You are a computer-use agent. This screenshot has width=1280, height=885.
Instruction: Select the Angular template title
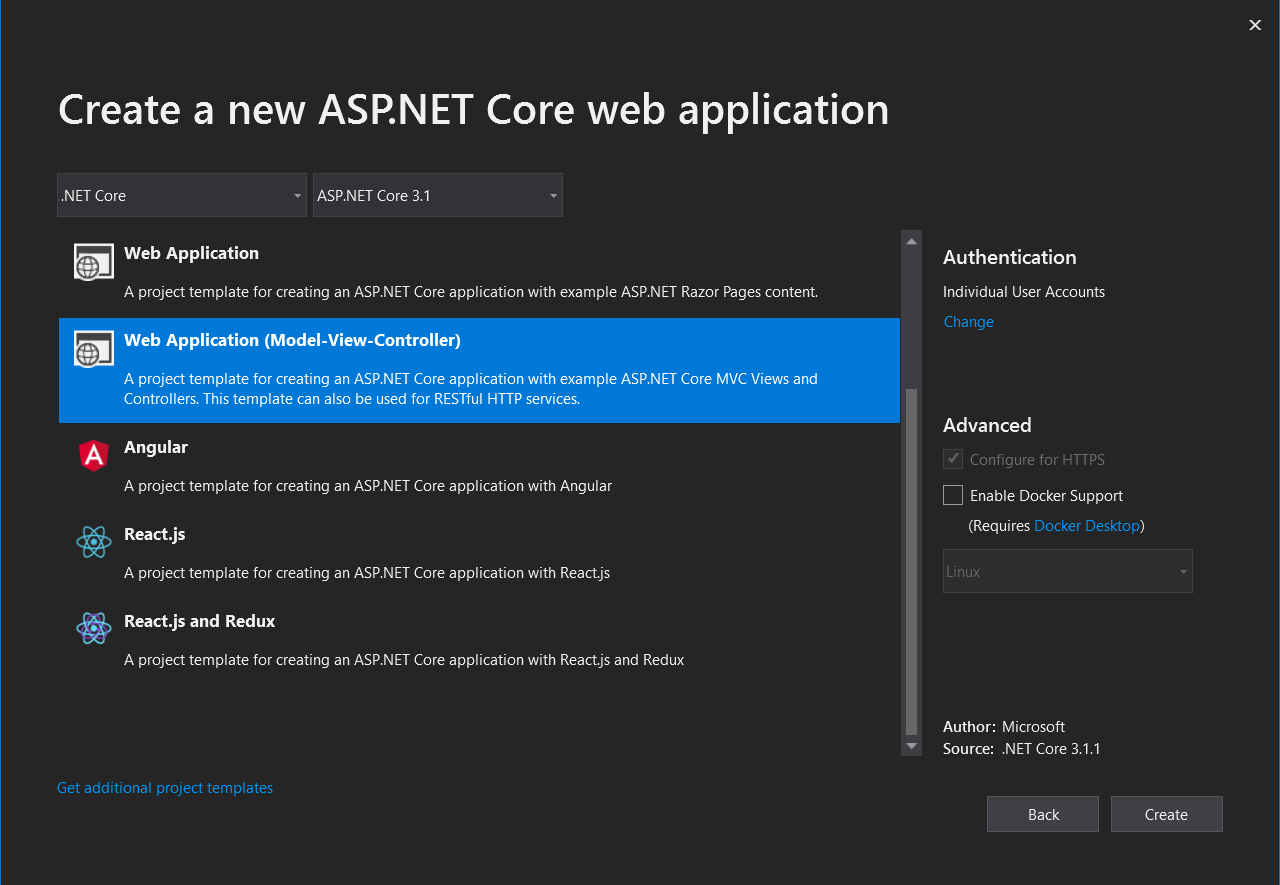tap(156, 447)
